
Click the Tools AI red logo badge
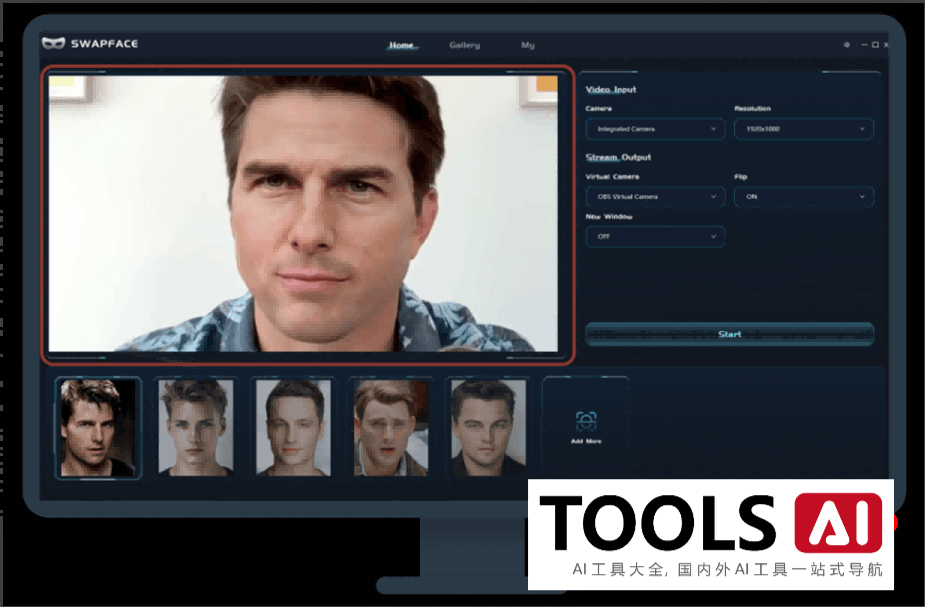tap(839, 523)
